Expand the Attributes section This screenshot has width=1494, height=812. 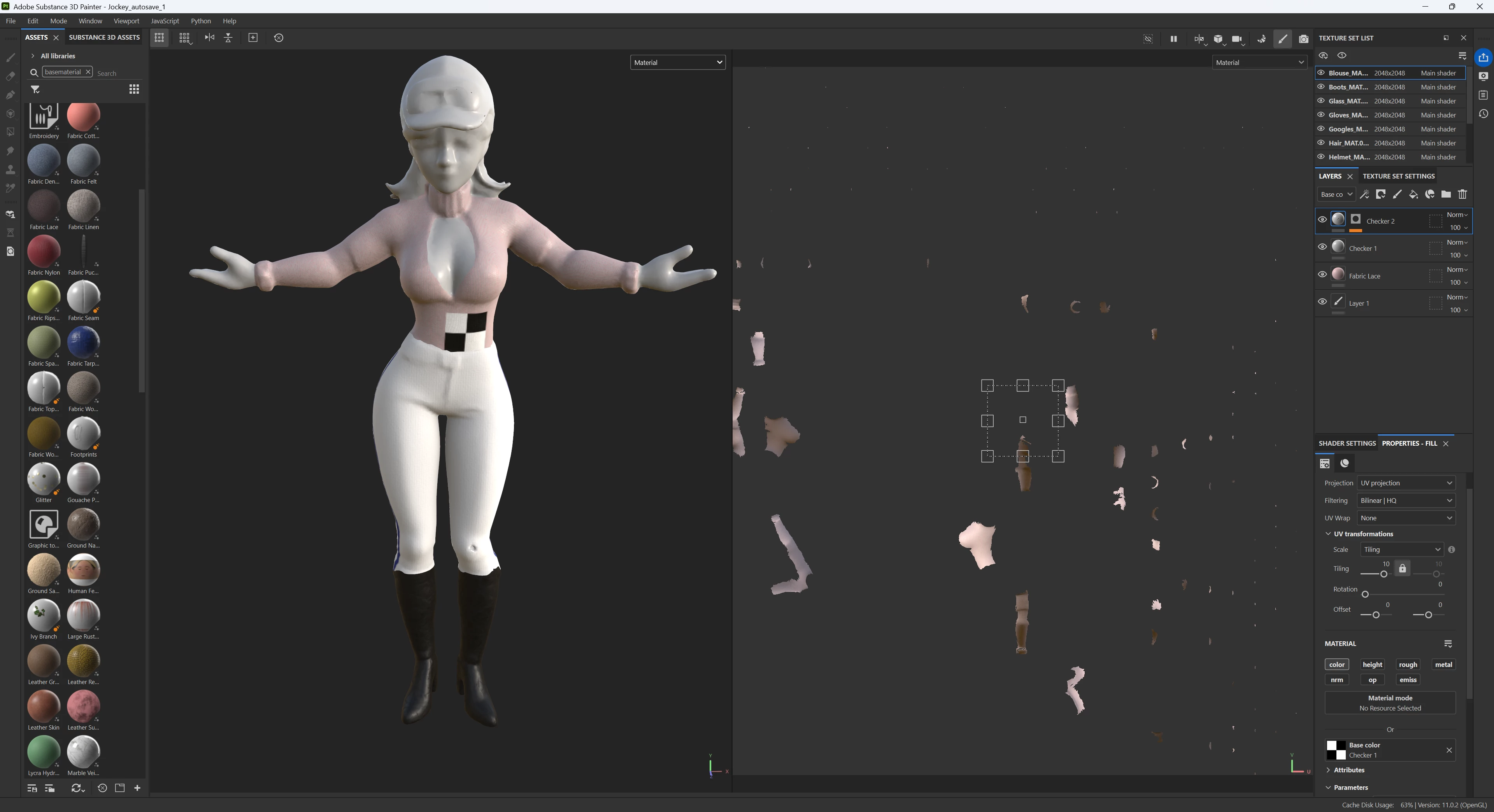click(1348, 770)
